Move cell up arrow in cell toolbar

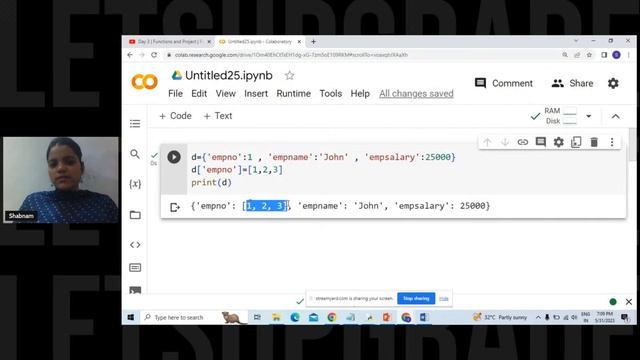[487, 142]
